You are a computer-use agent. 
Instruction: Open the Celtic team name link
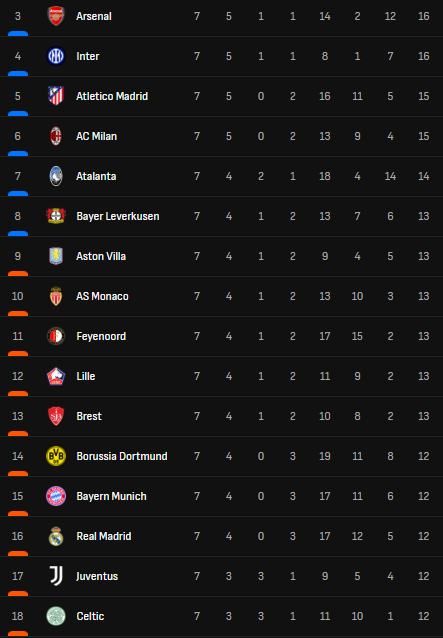coord(90,616)
